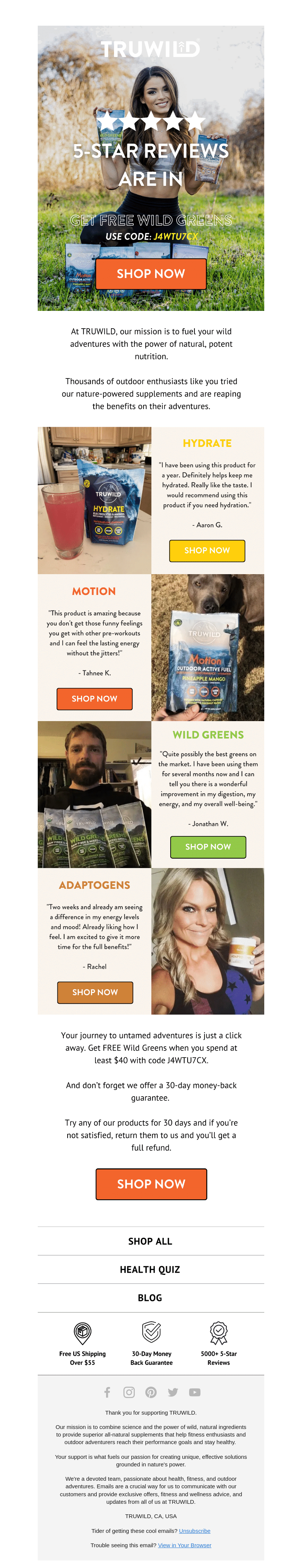Click the View in Your Browser link
The width and height of the screenshot is (302, 1568).
point(185,1545)
